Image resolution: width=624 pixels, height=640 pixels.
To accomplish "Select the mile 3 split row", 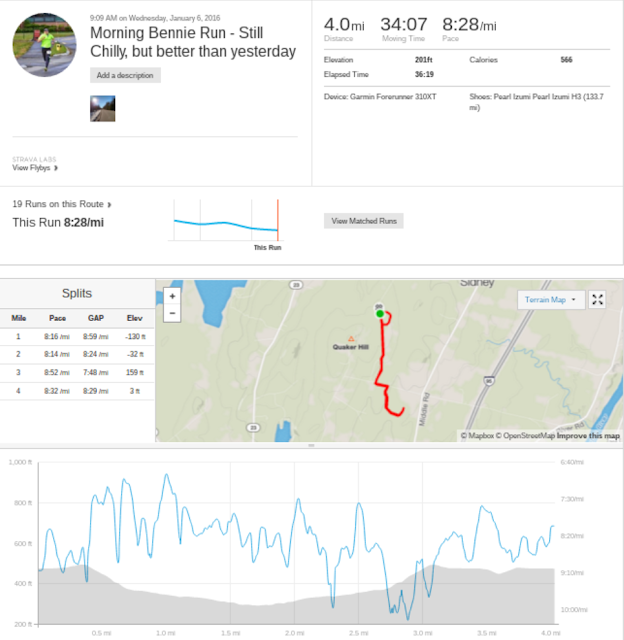I will (77, 373).
